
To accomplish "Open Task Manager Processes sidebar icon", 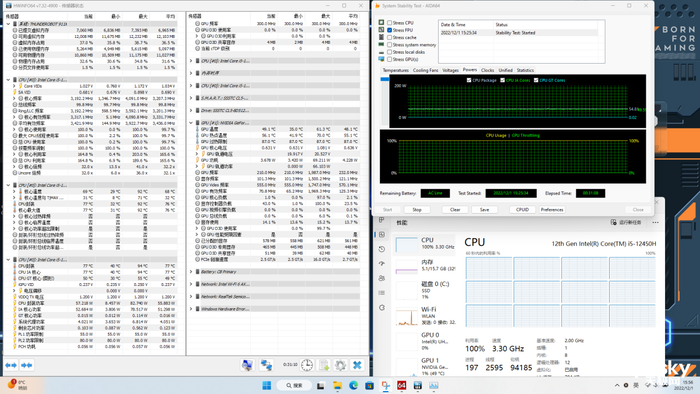I will pyautogui.click(x=382, y=220).
